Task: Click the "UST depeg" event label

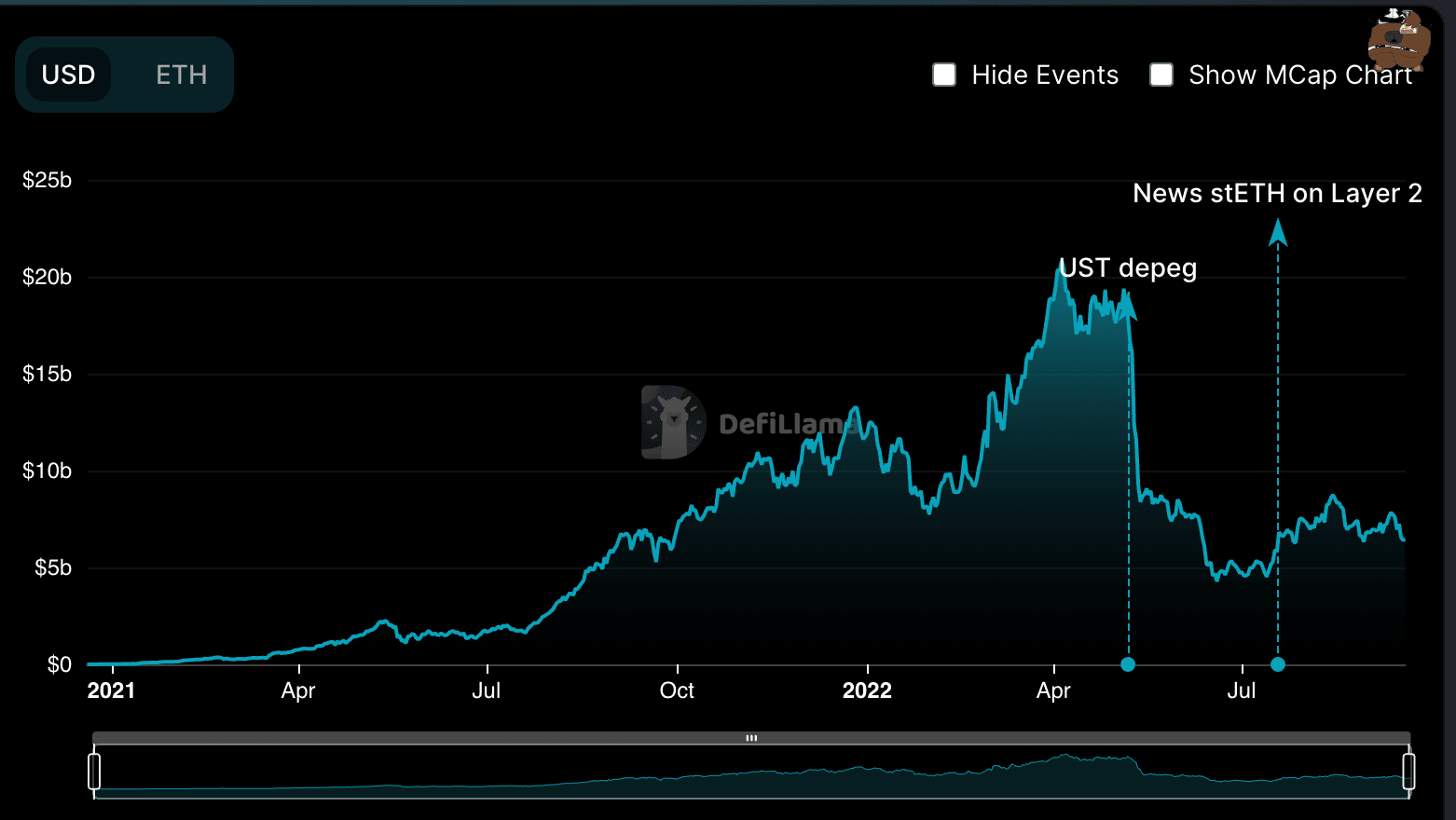Action: [x=1128, y=268]
